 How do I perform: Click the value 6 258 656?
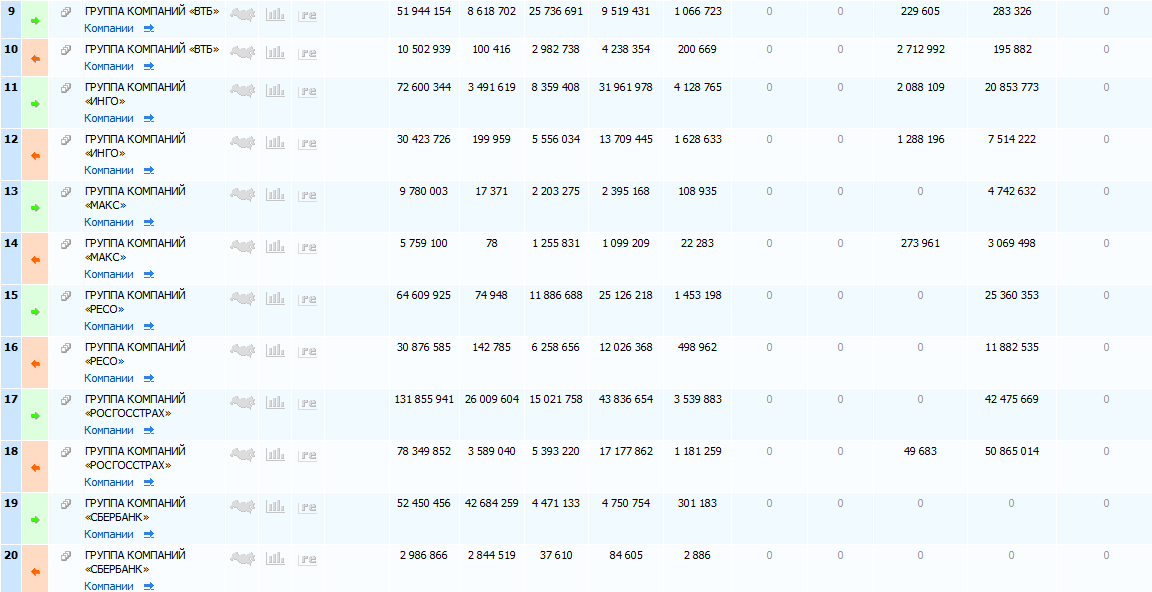(555, 347)
